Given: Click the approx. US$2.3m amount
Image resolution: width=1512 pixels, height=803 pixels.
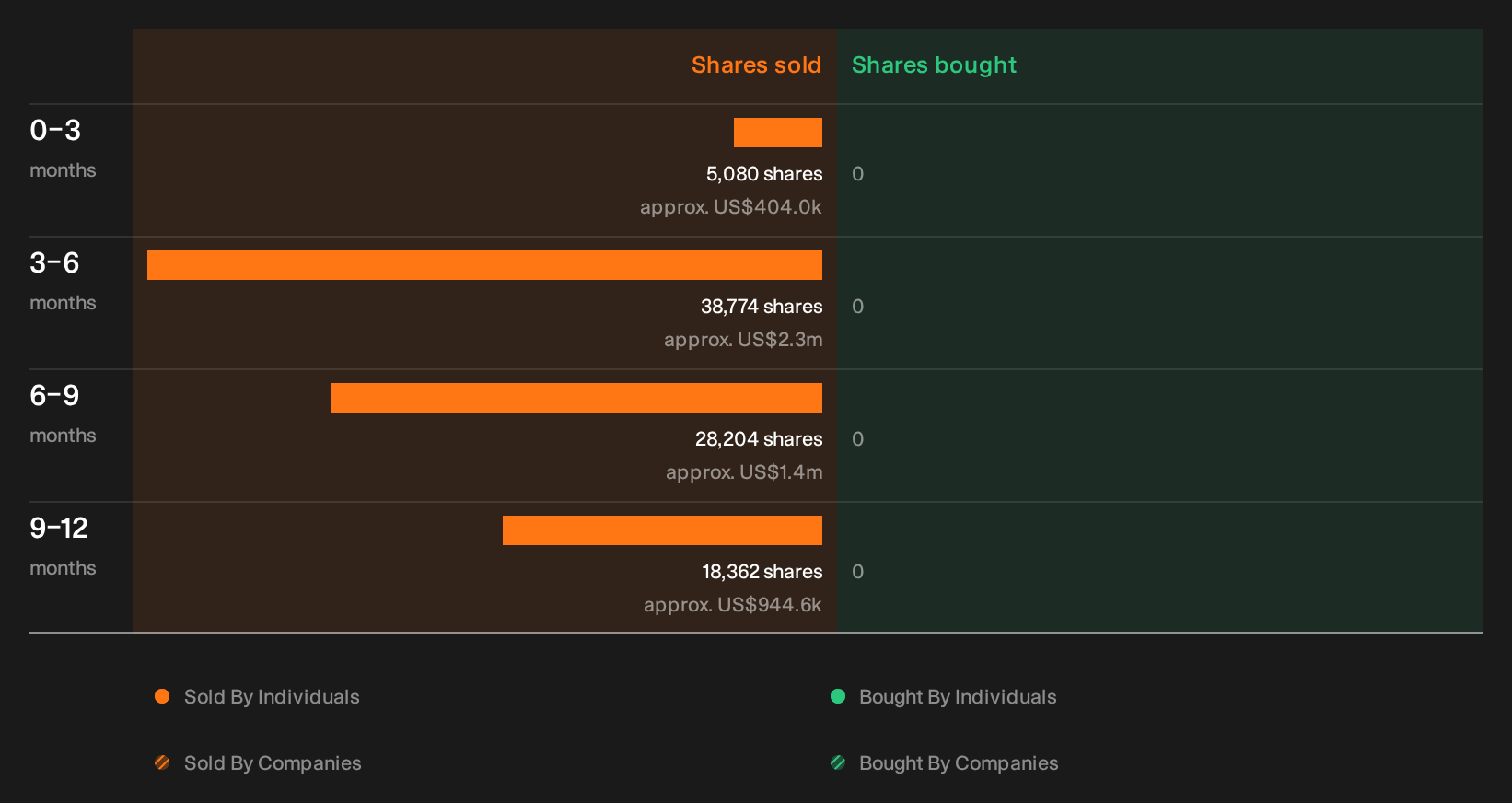Looking at the screenshot, I should coord(743,340).
